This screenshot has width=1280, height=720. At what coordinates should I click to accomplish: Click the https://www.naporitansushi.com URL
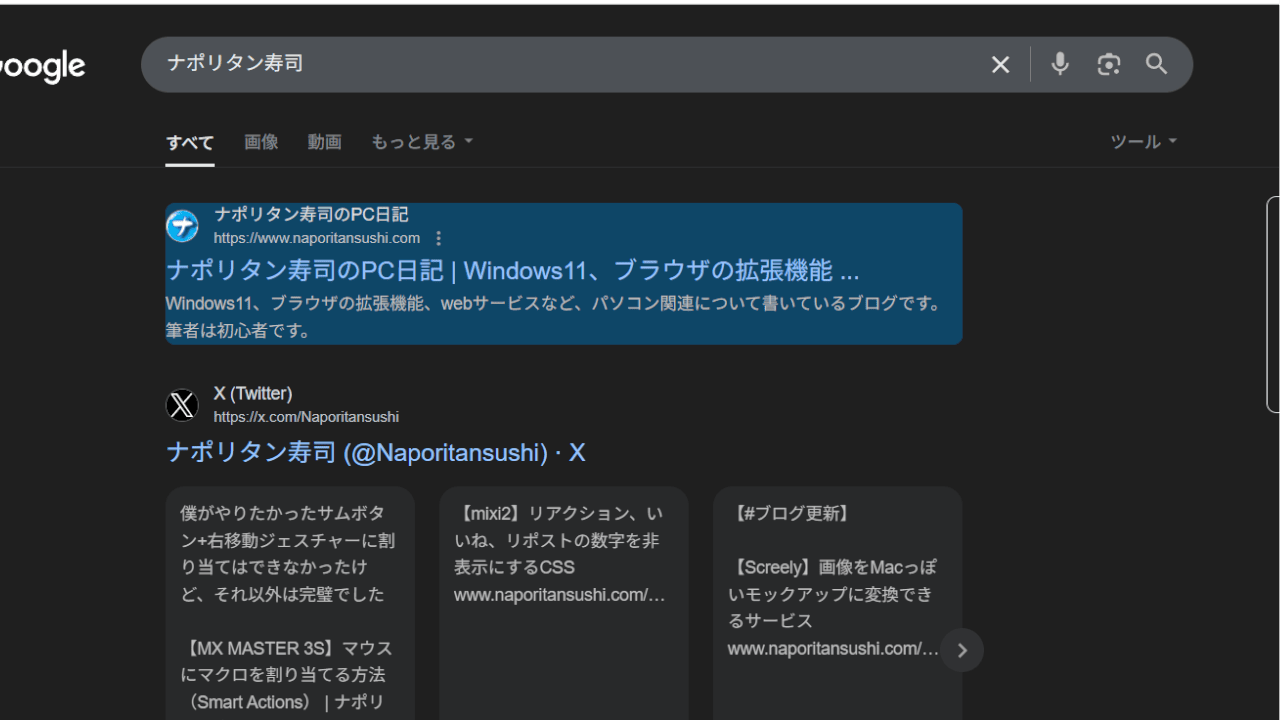[x=317, y=238]
